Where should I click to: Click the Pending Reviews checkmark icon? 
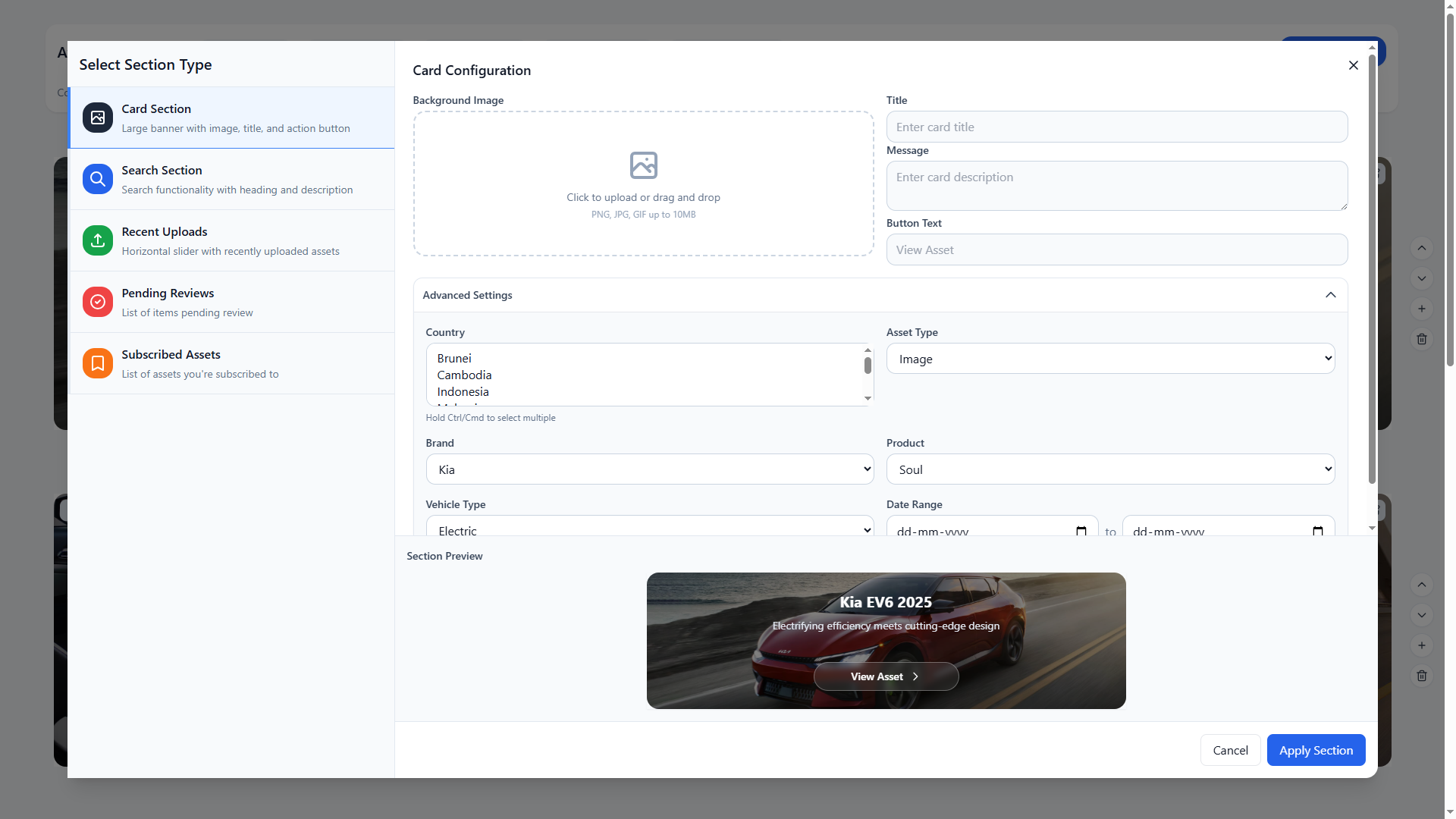click(98, 302)
